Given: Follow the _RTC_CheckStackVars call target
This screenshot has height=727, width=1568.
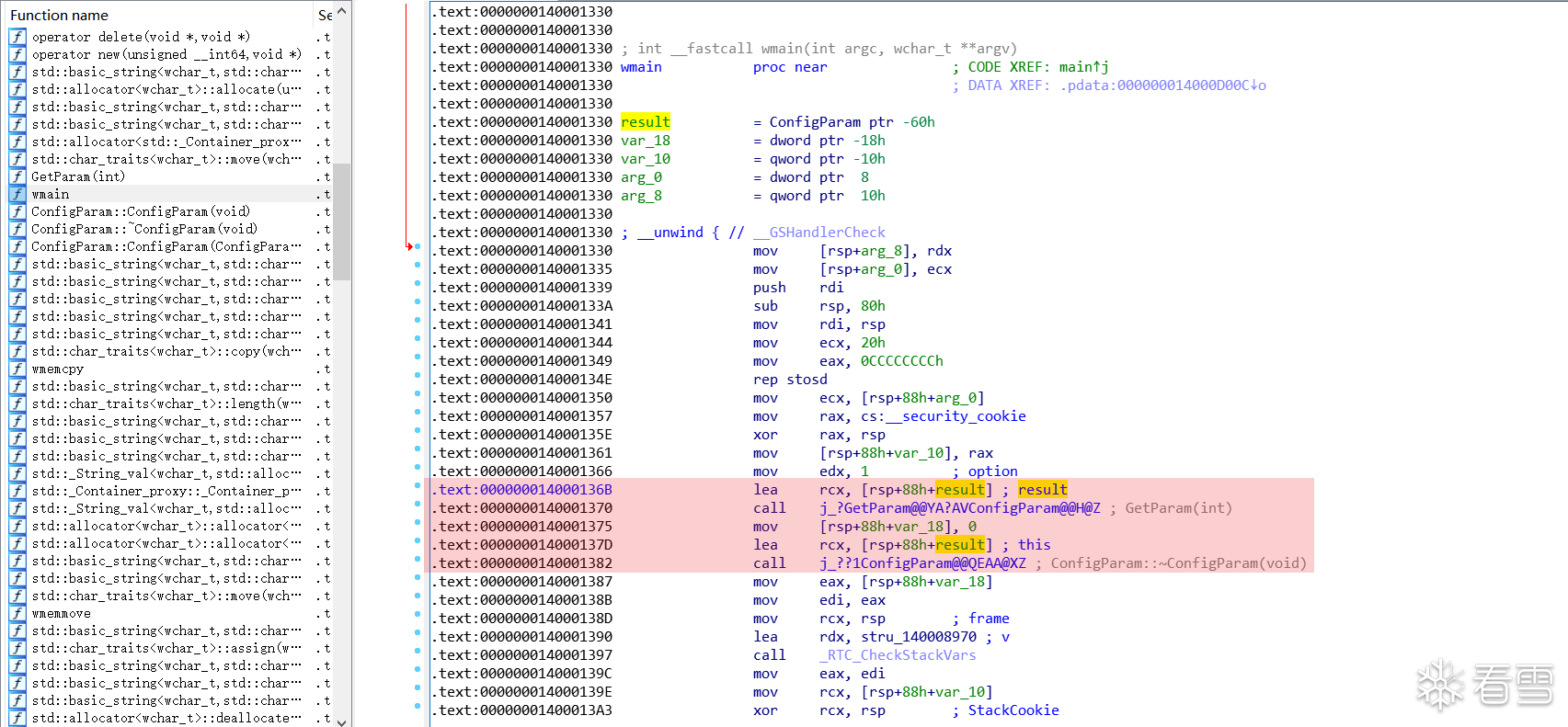Looking at the screenshot, I should tap(898, 655).
